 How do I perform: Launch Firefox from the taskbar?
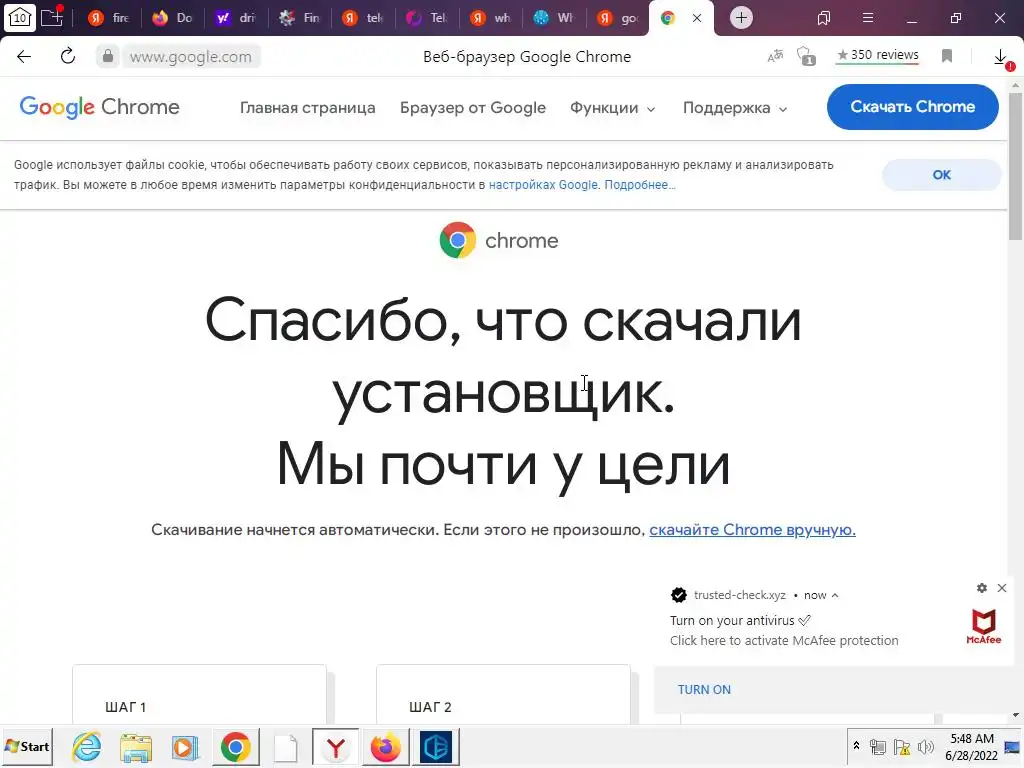[385, 747]
